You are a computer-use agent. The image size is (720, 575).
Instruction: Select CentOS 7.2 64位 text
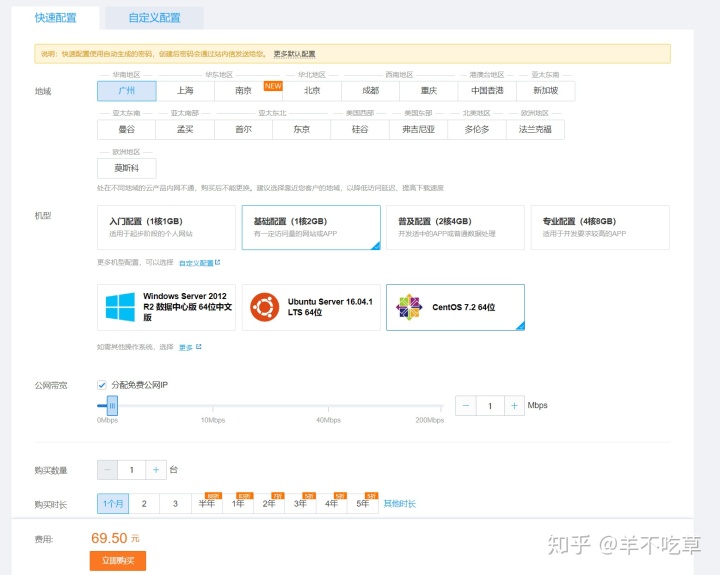click(463, 307)
